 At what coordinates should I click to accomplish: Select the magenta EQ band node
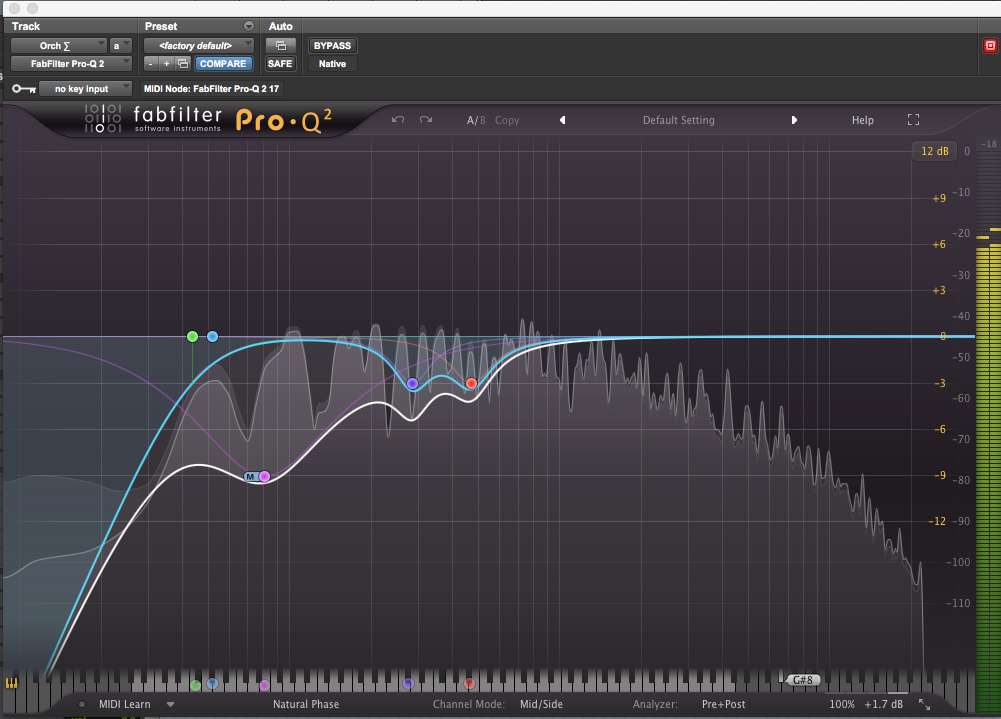264,476
